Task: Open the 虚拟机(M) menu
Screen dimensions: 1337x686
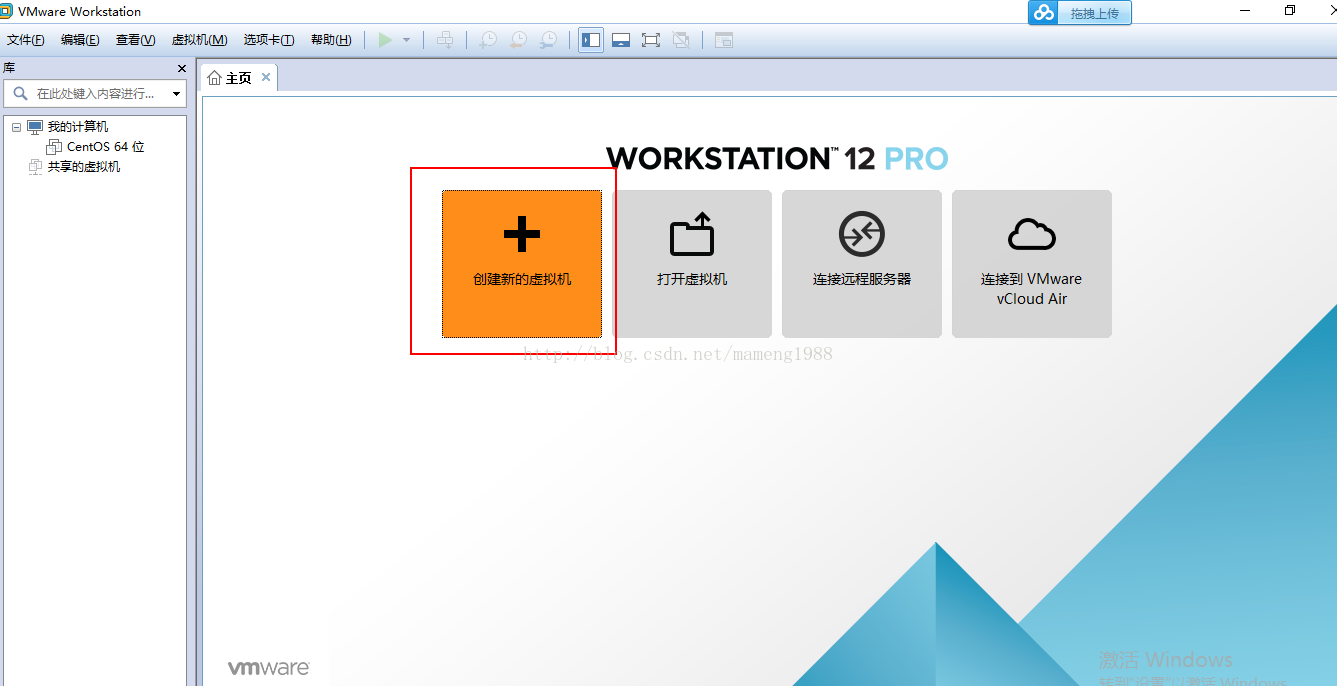Action: point(200,40)
